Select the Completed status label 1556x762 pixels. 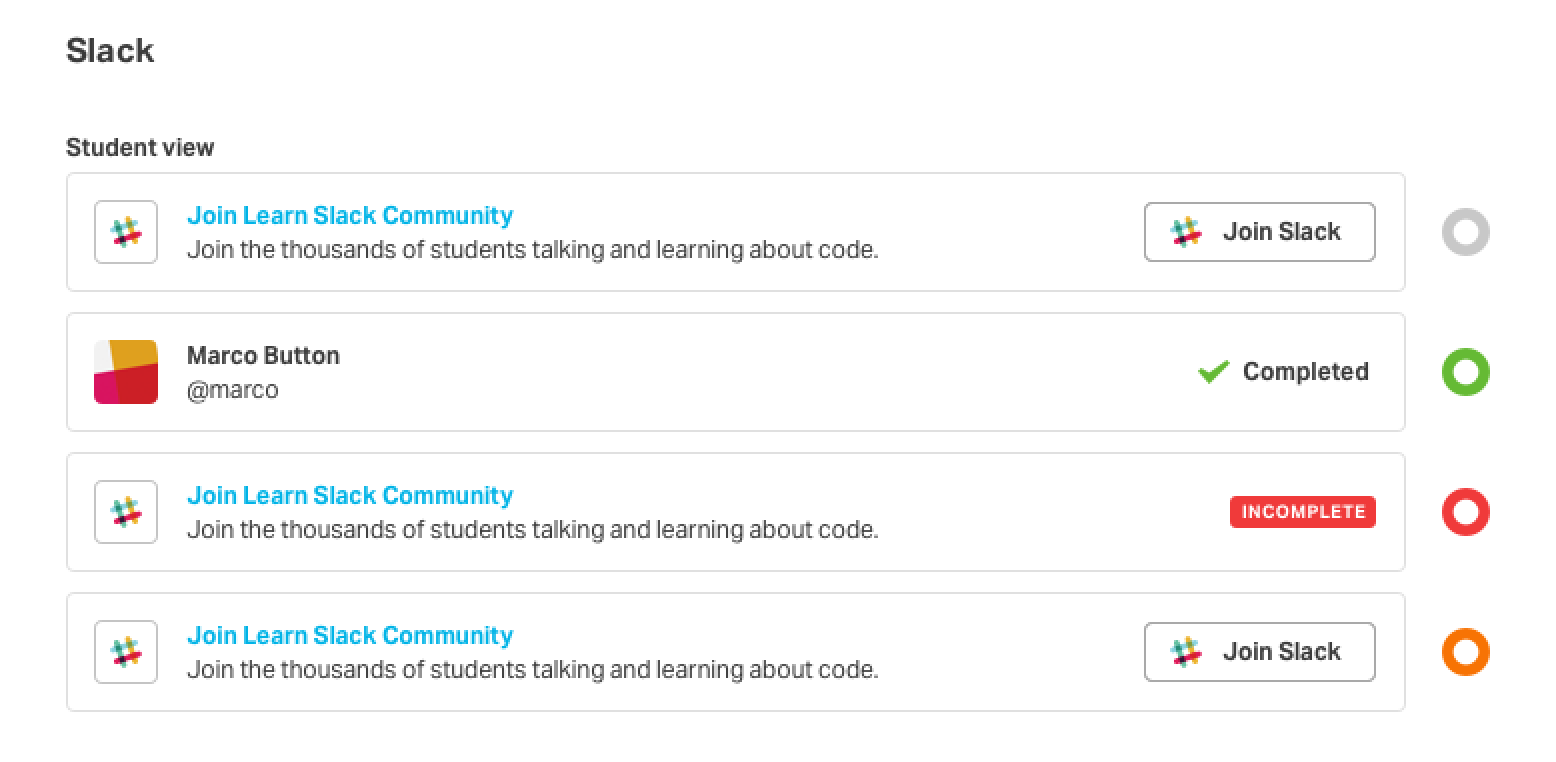[1305, 372]
